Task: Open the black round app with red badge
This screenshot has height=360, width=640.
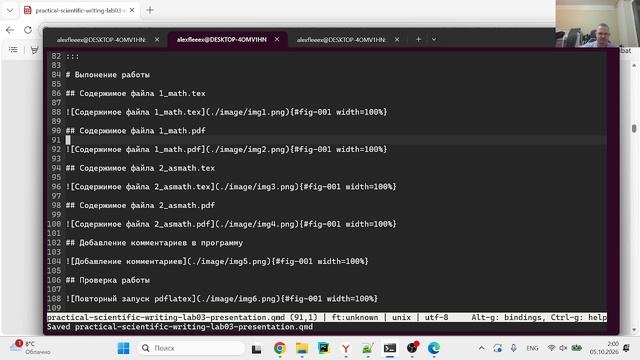Action: [x=412, y=348]
